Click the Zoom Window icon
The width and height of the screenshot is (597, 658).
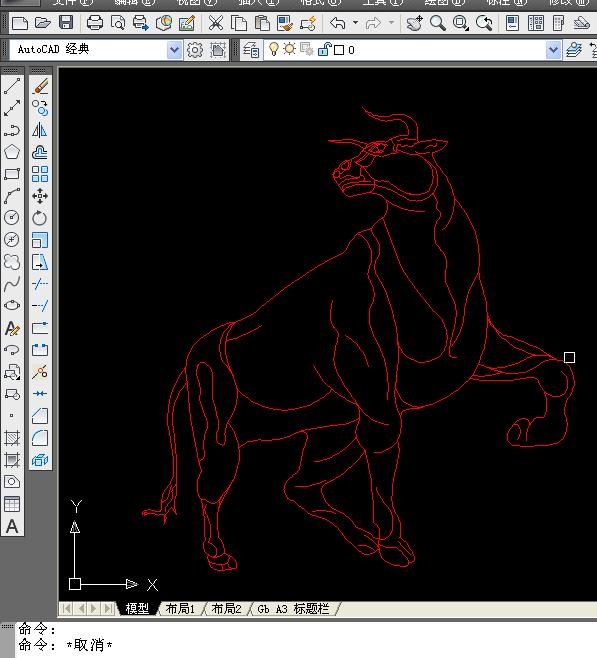[x=461, y=23]
